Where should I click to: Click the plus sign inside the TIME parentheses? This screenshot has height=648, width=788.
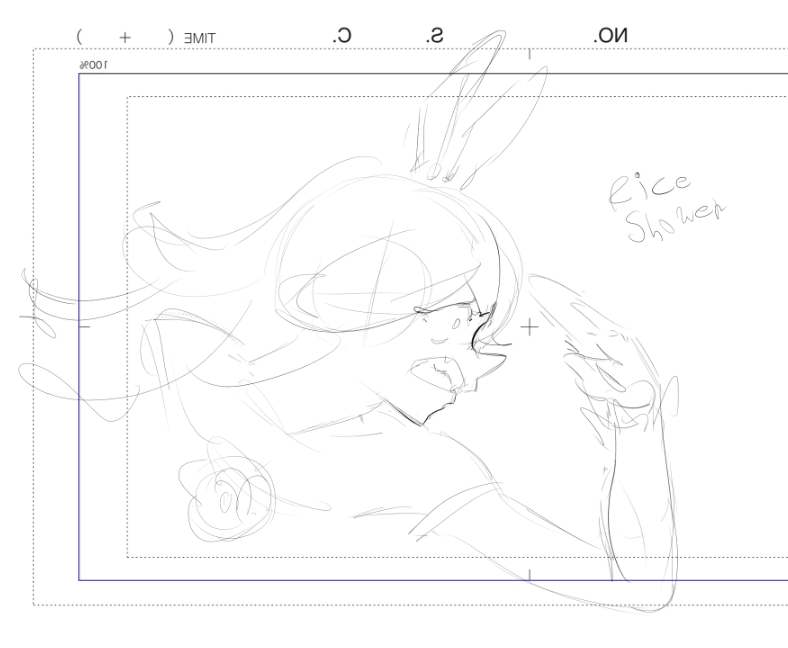tap(125, 37)
